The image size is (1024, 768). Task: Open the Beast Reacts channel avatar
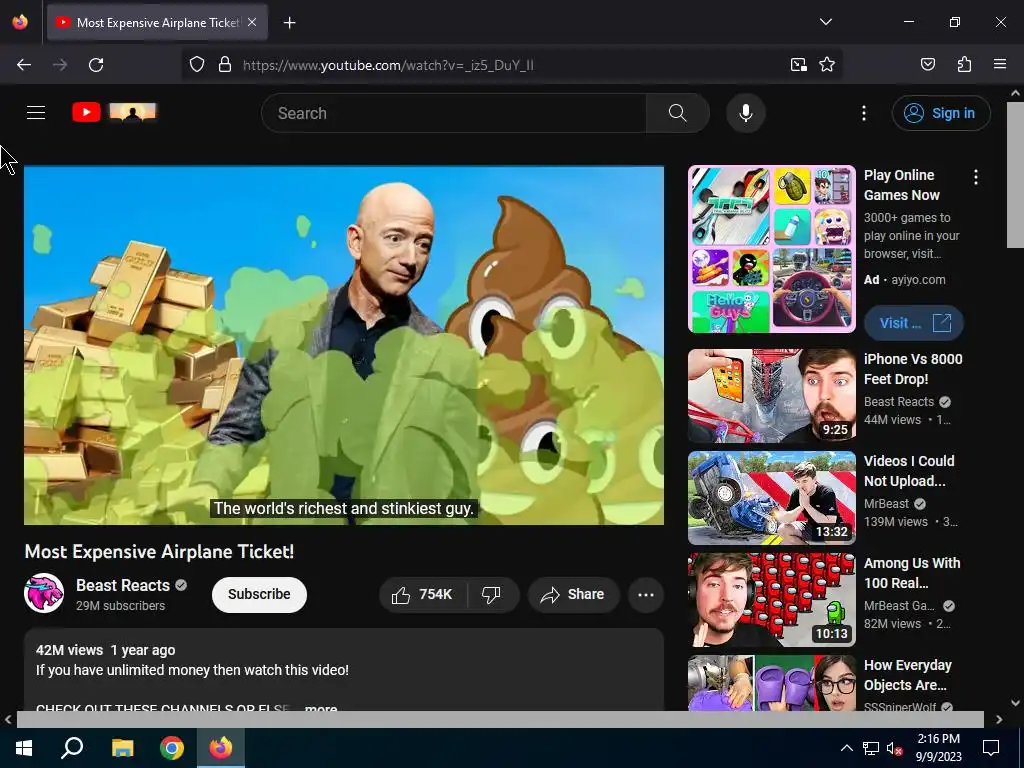click(44, 593)
